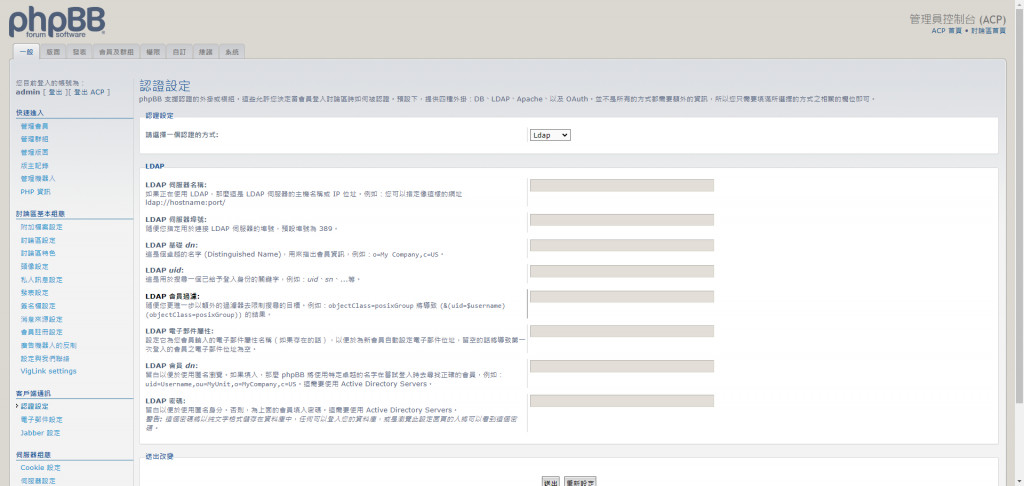Focus the LDAP 會員過濾 input field
Image resolution: width=1024 pixels, height=486 pixels.
pyautogui.click(x=622, y=297)
